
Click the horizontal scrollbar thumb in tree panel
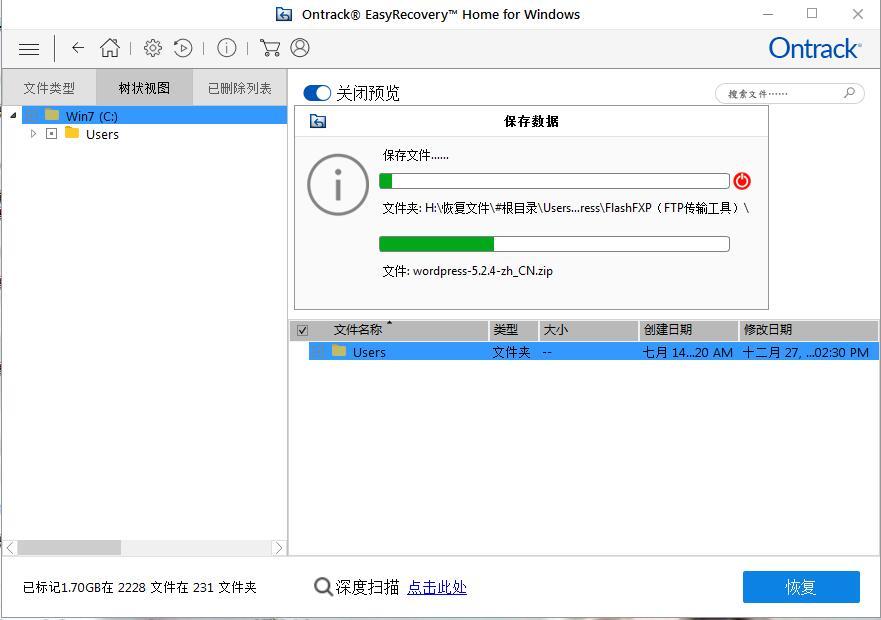[69, 547]
